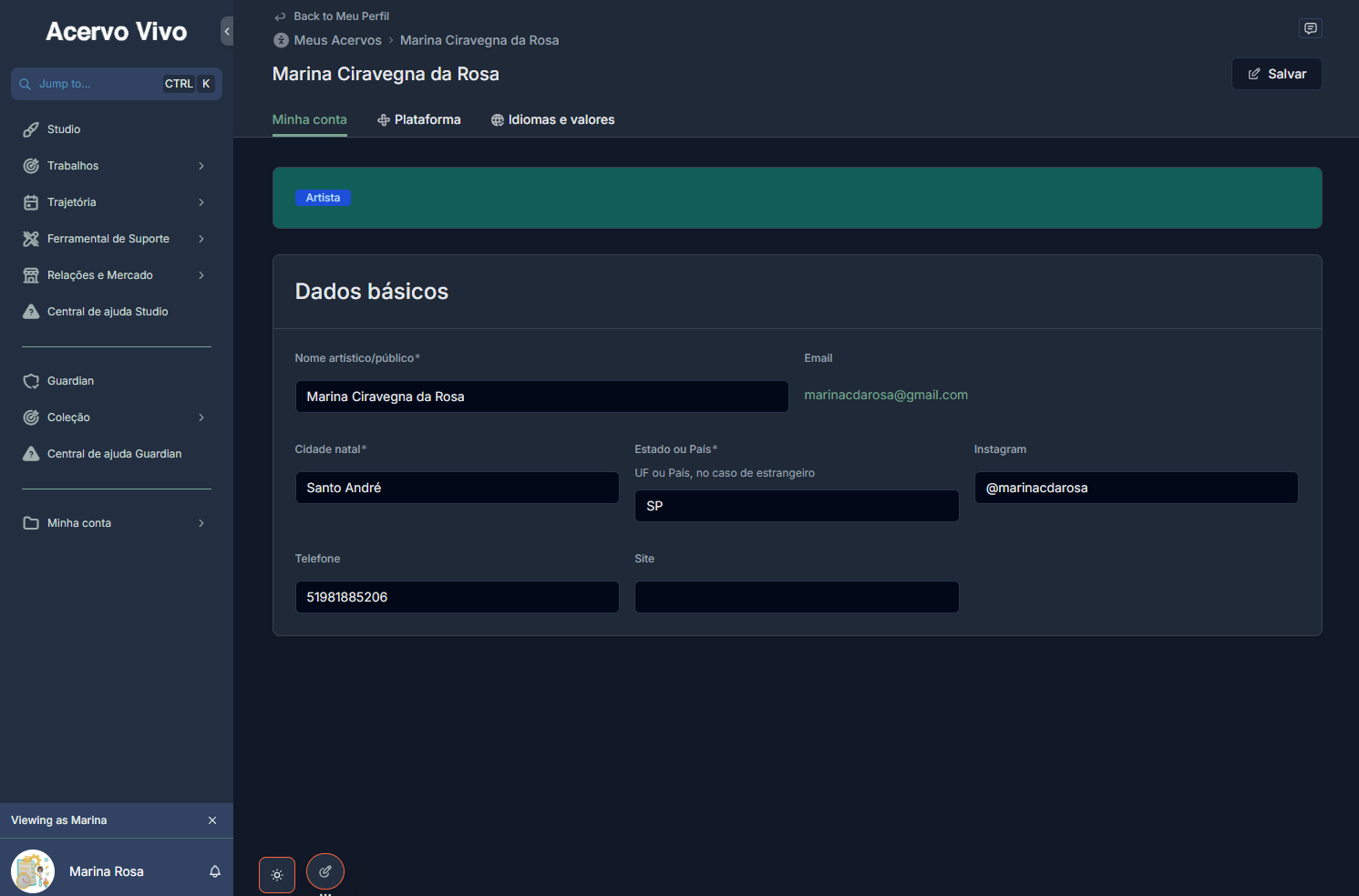This screenshot has height=896, width=1359.
Task: Click the Minha conta folder icon
Action: point(31,523)
